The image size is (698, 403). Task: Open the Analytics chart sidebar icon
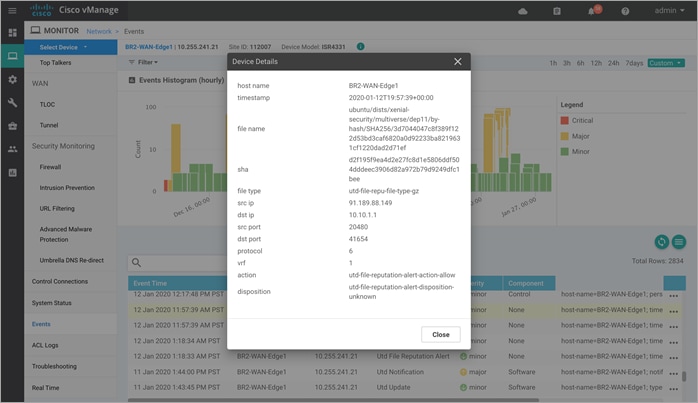tap(12, 172)
